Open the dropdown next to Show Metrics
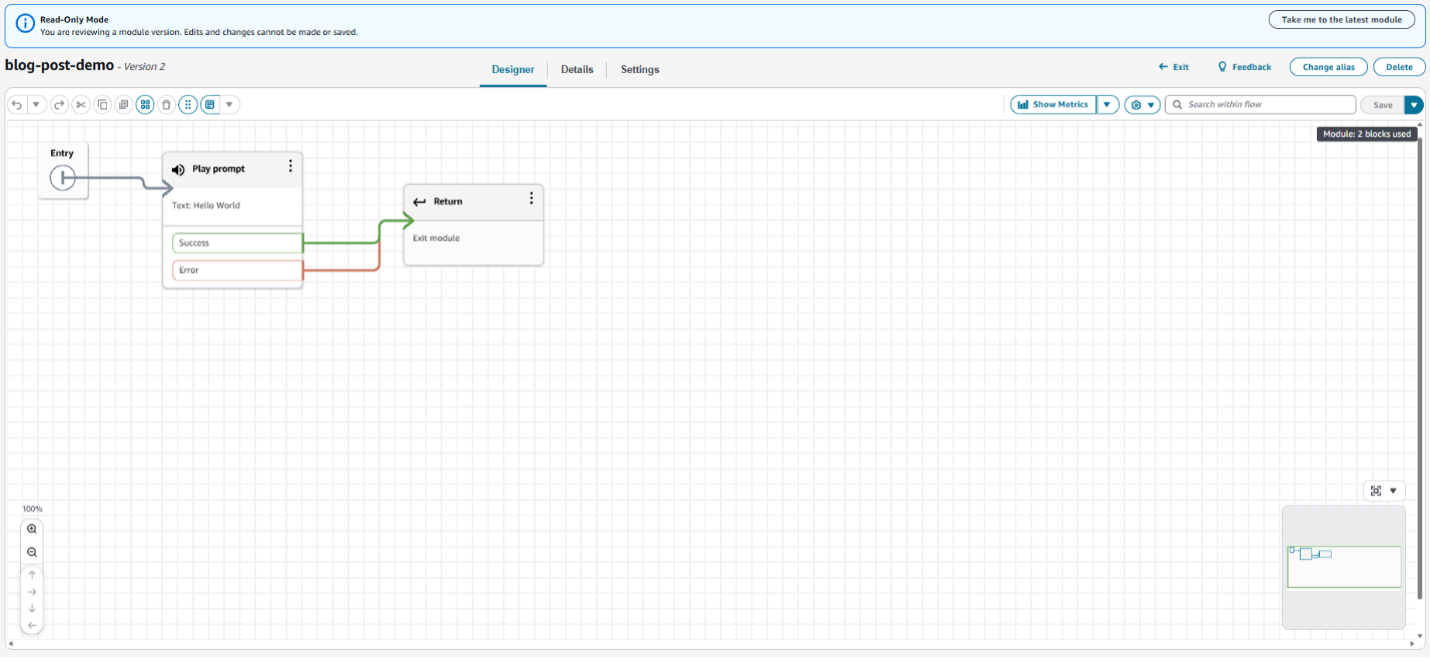The image size is (1430, 660). [1107, 105]
